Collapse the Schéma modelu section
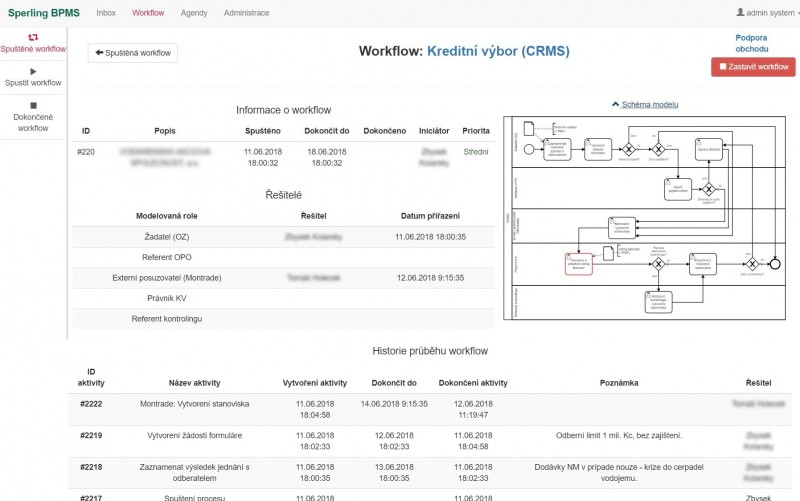800x501 pixels. coord(644,104)
